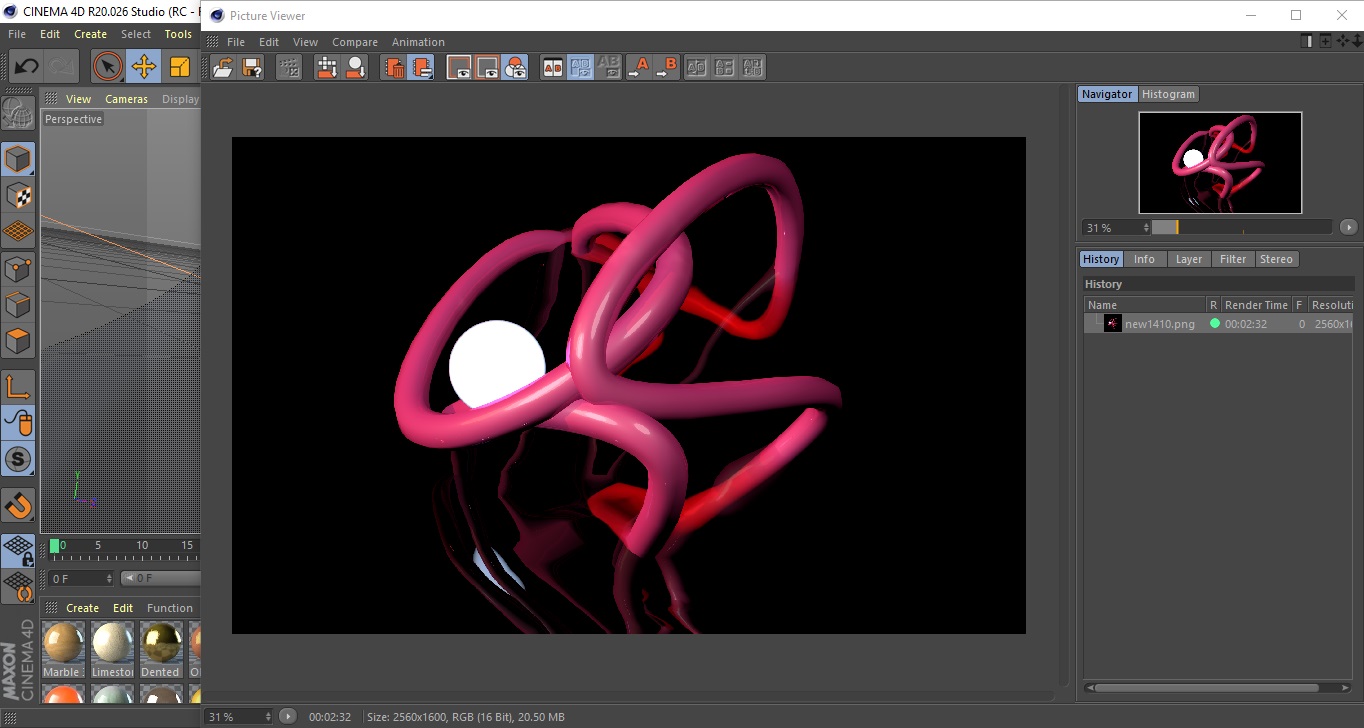Screen dimensions: 1364x728
Task: Select the Move tool in main toolbar
Action: point(144,67)
